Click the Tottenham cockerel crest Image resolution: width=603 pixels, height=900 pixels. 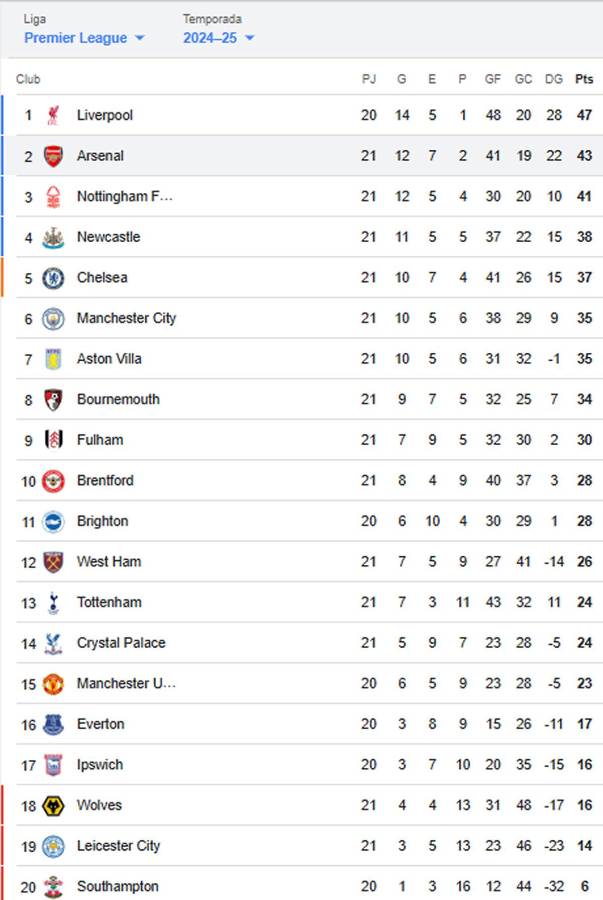coord(52,602)
